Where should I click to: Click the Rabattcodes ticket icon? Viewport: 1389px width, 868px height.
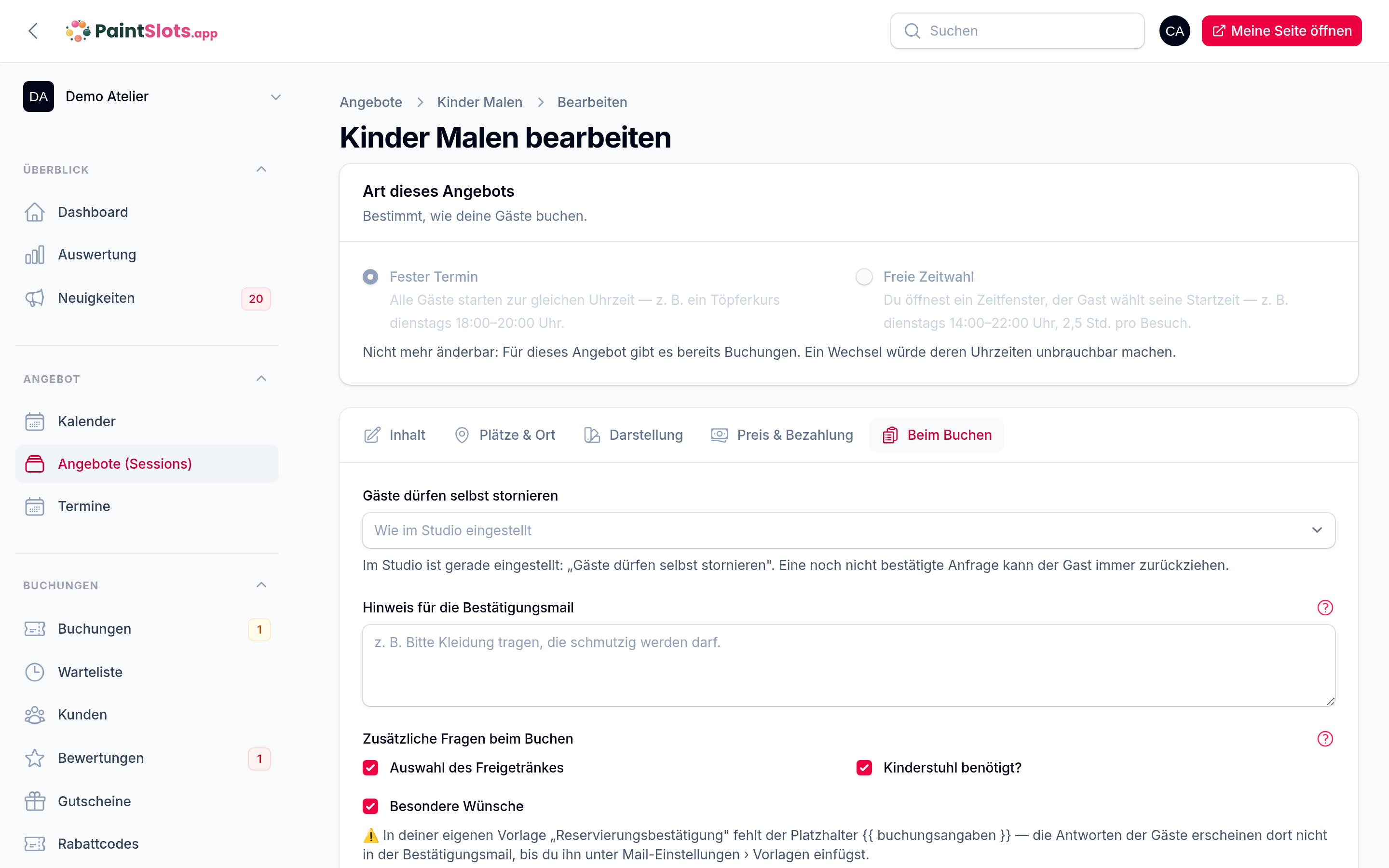coord(34,844)
